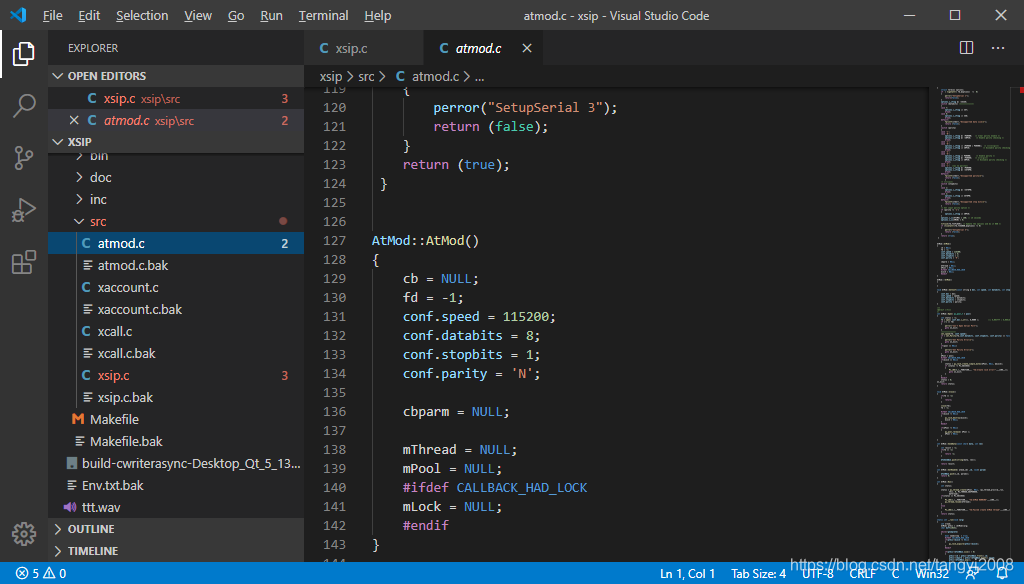Close the atmod.c editor tab
This screenshot has width=1024, height=584.
pyautogui.click(x=527, y=48)
